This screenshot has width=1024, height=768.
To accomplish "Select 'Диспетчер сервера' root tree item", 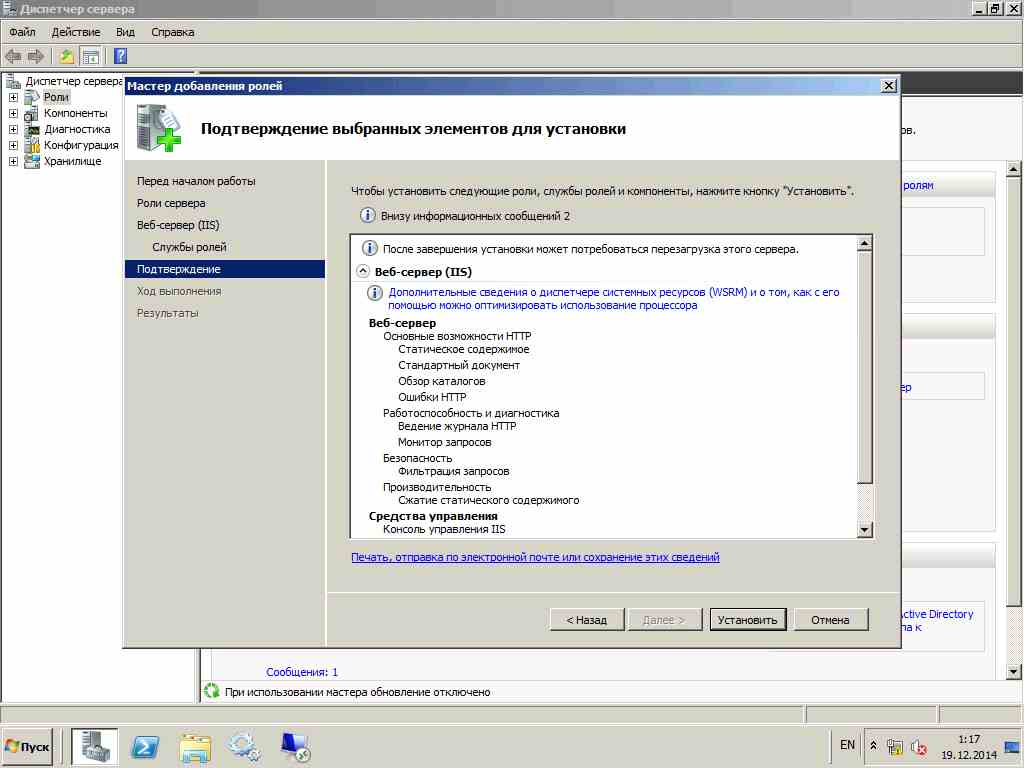I will [73, 81].
